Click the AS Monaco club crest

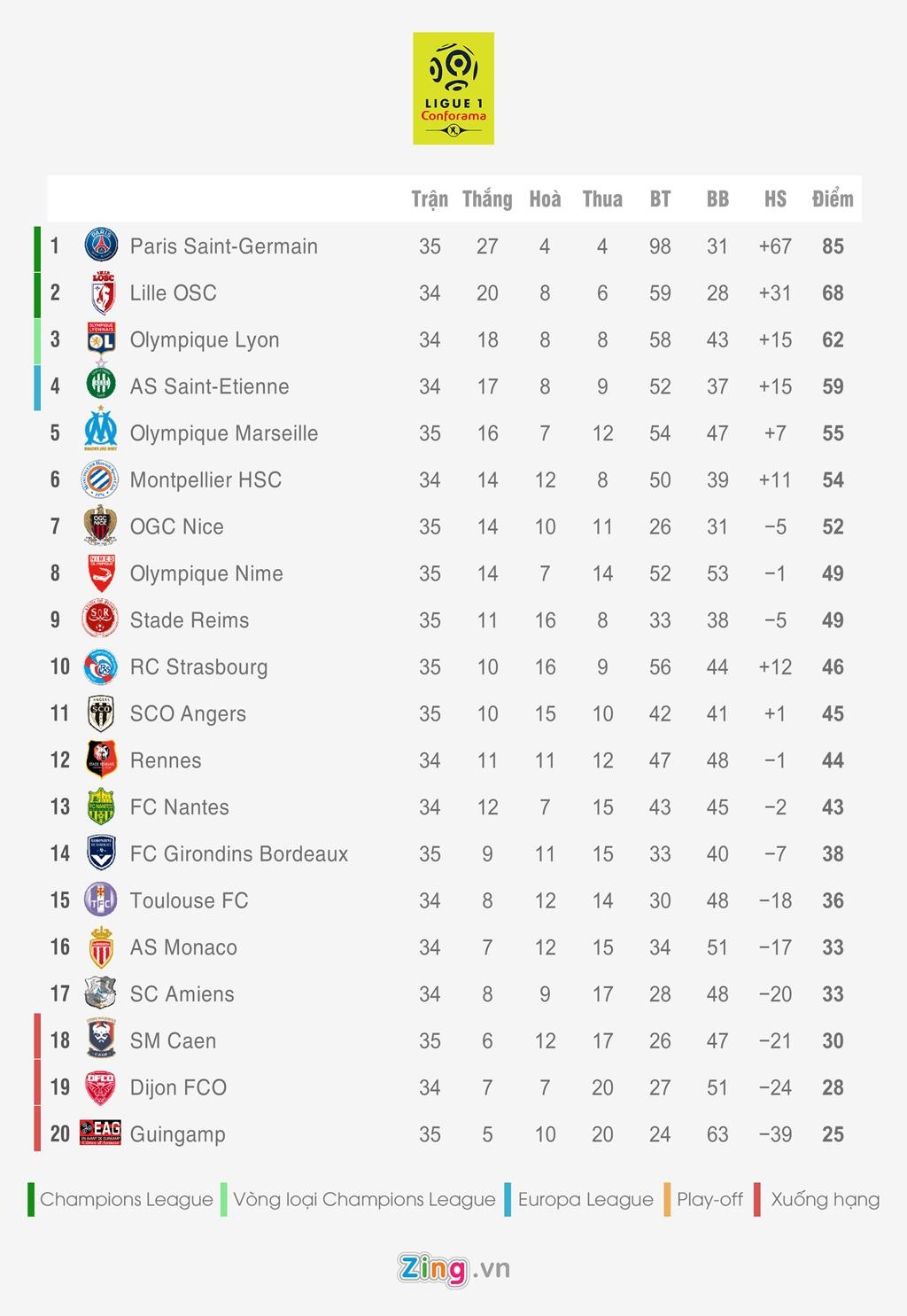click(101, 947)
